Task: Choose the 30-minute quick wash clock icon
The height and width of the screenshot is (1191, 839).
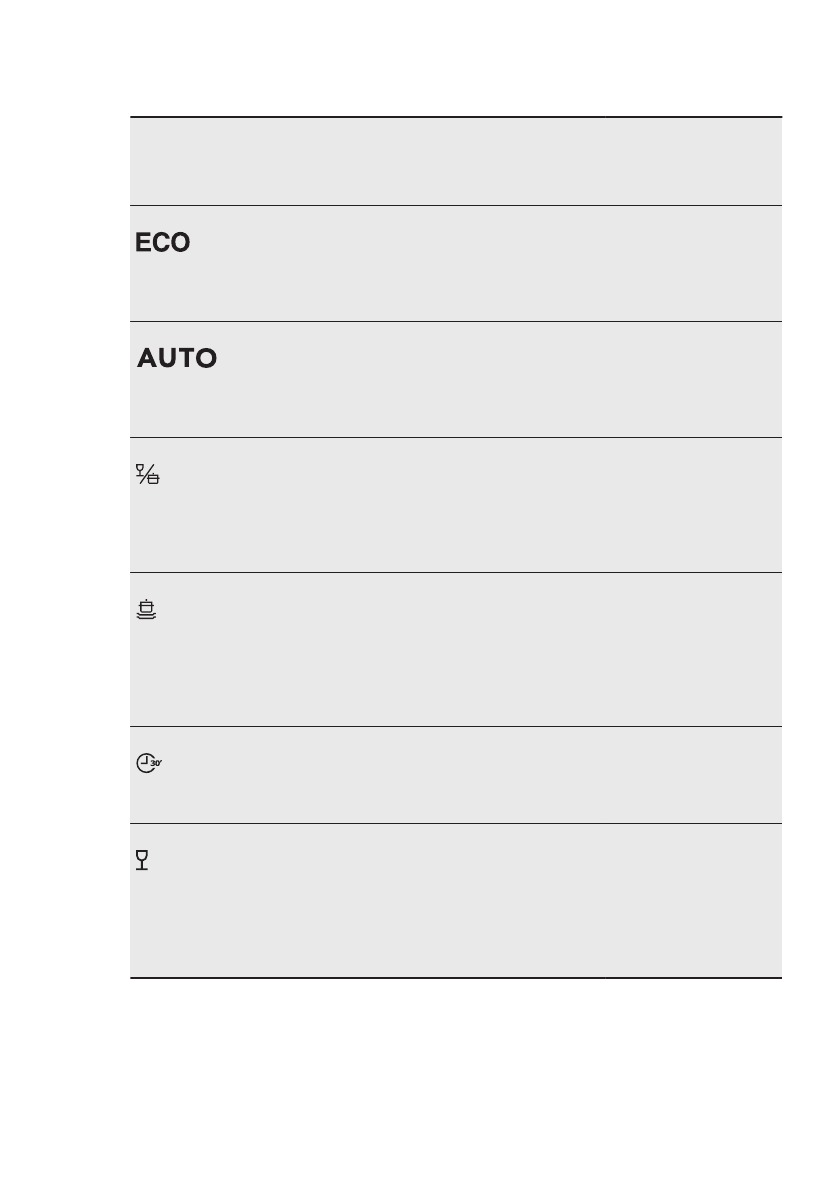Action: 149,763
